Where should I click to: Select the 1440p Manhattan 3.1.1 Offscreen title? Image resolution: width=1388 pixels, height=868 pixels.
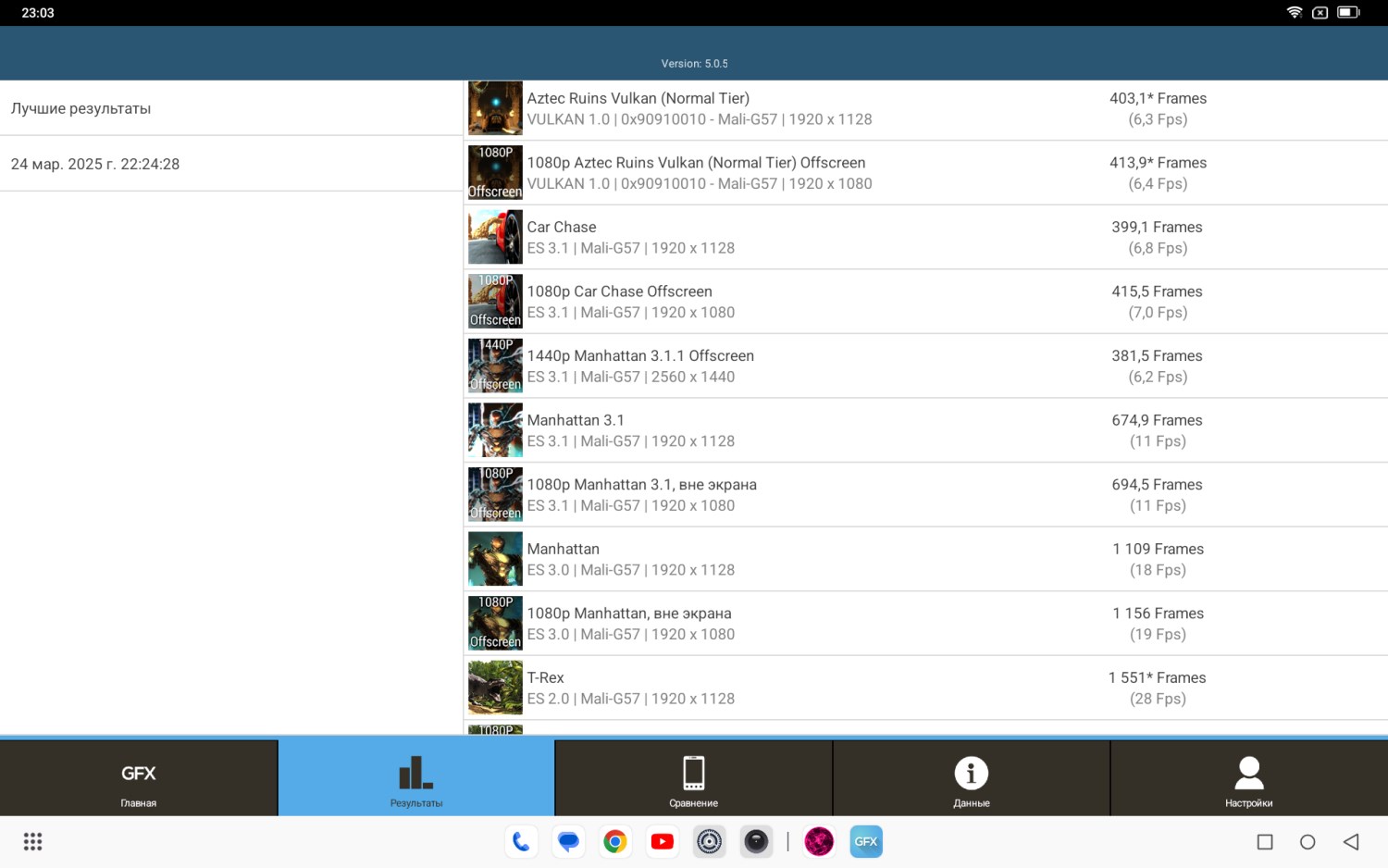click(x=640, y=355)
